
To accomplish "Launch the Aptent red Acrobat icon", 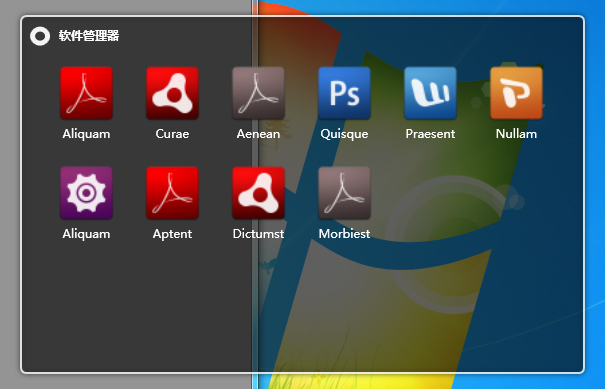I will click(172, 193).
